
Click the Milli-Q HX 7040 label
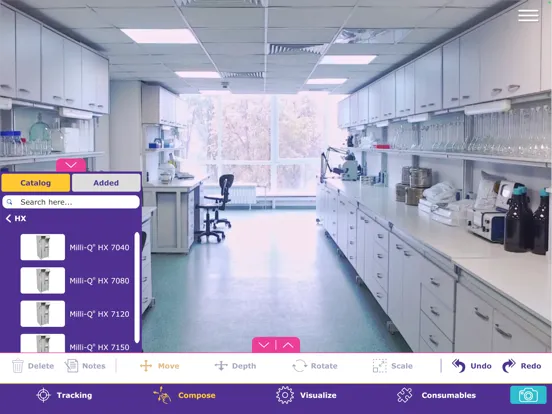click(x=99, y=247)
